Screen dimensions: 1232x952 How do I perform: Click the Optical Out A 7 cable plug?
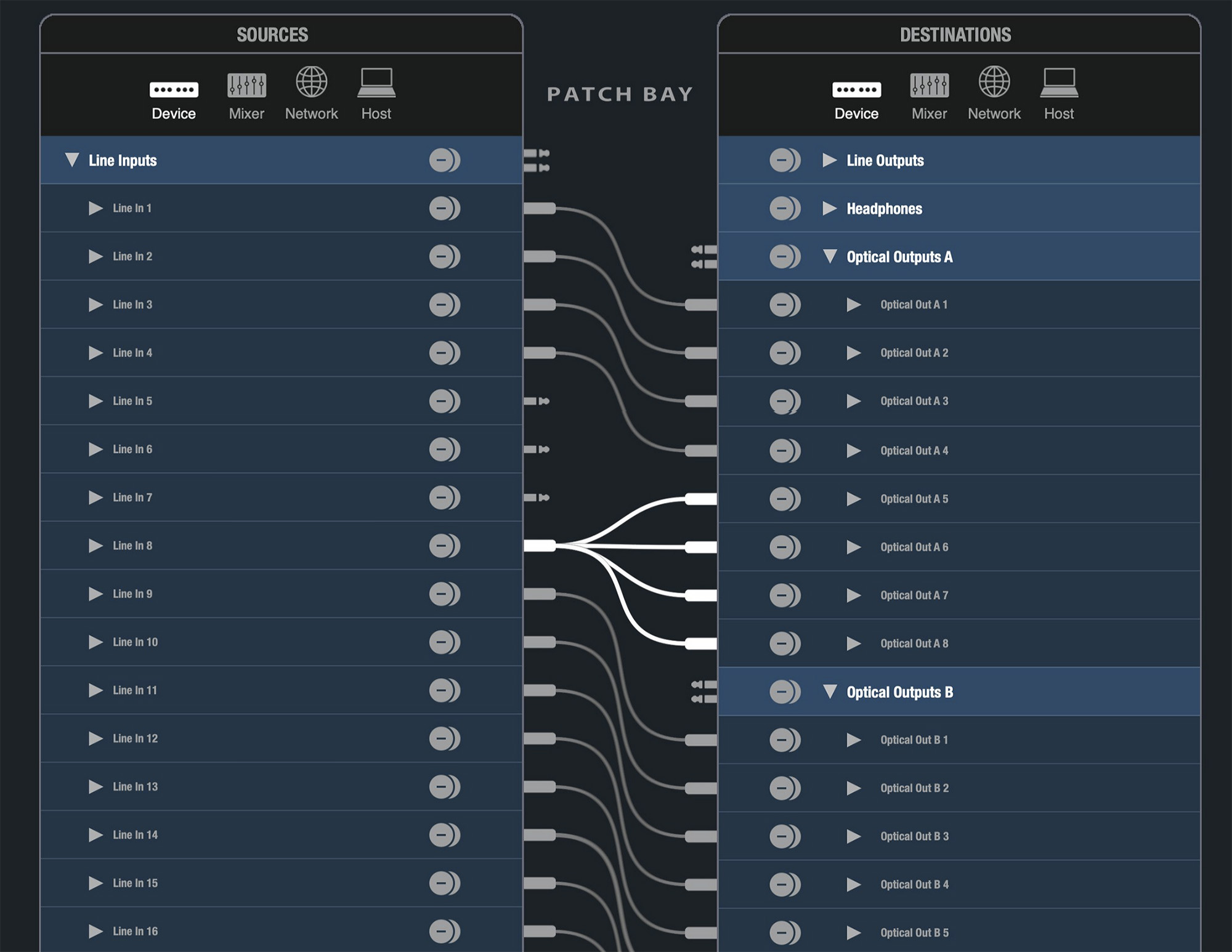(701, 595)
